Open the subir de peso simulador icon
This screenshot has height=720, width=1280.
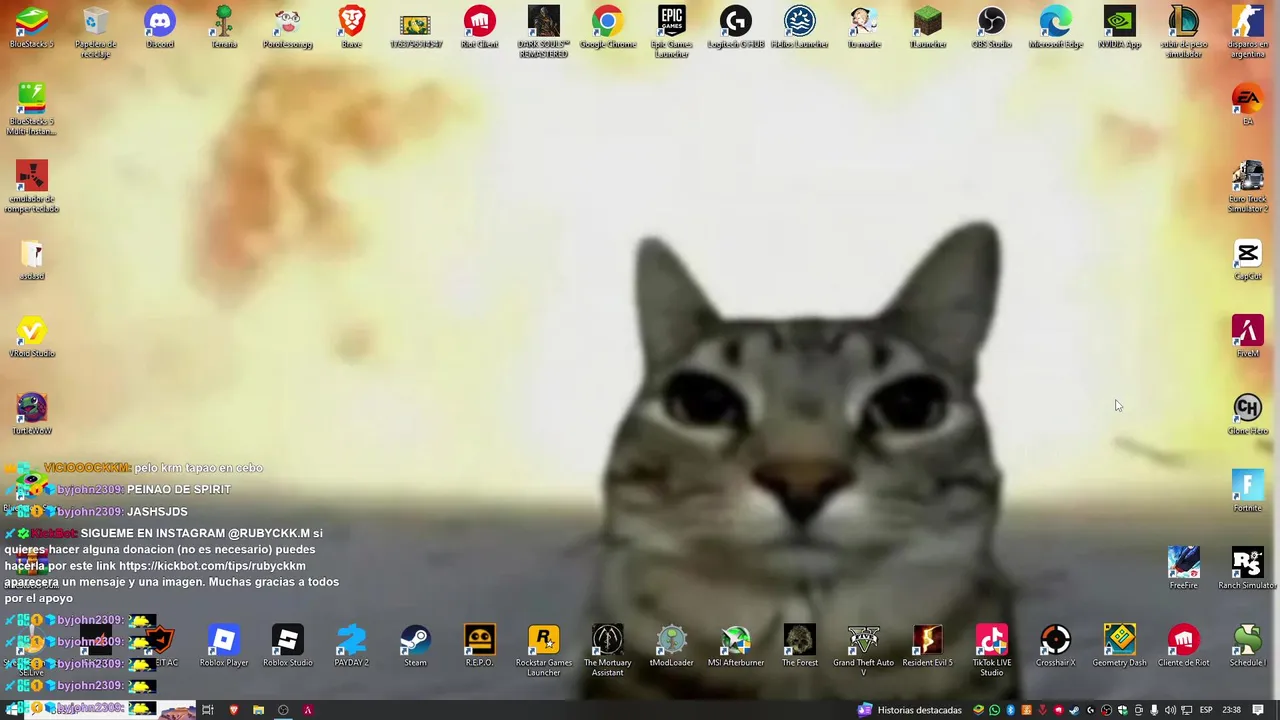[x=1184, y=32]
